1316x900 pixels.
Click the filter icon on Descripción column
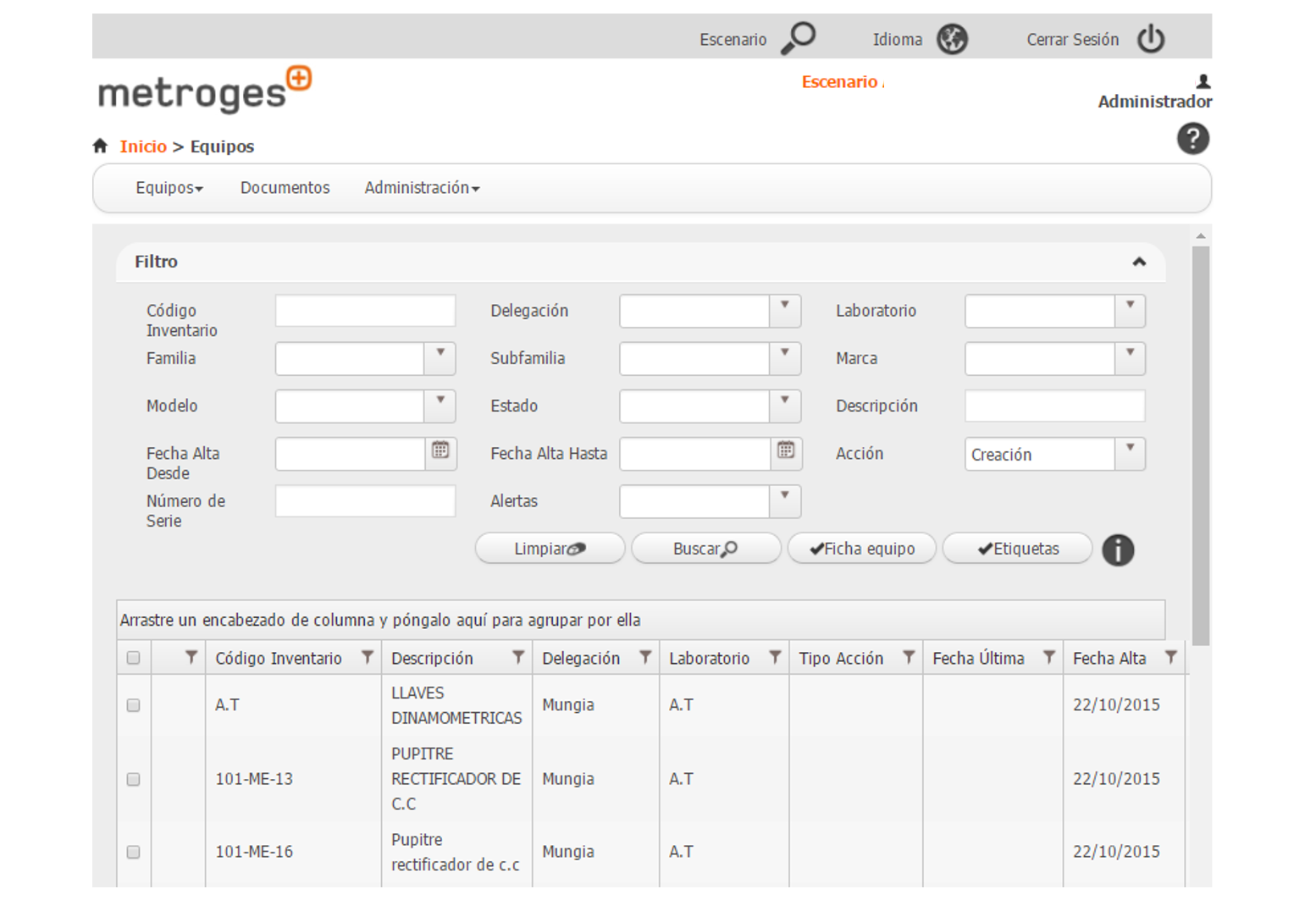(x=517, y=658)
